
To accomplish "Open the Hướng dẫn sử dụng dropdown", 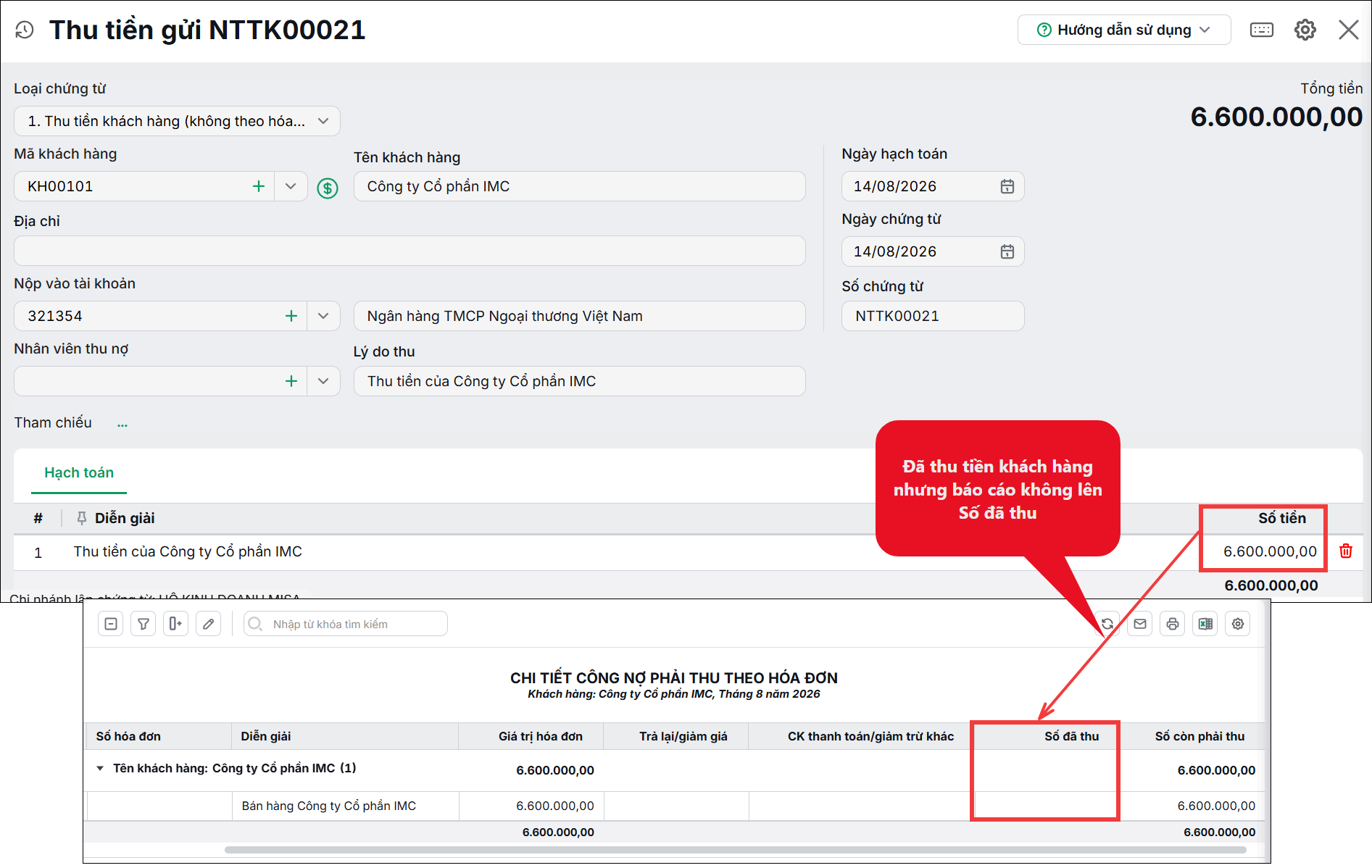I will [1124, 30].
